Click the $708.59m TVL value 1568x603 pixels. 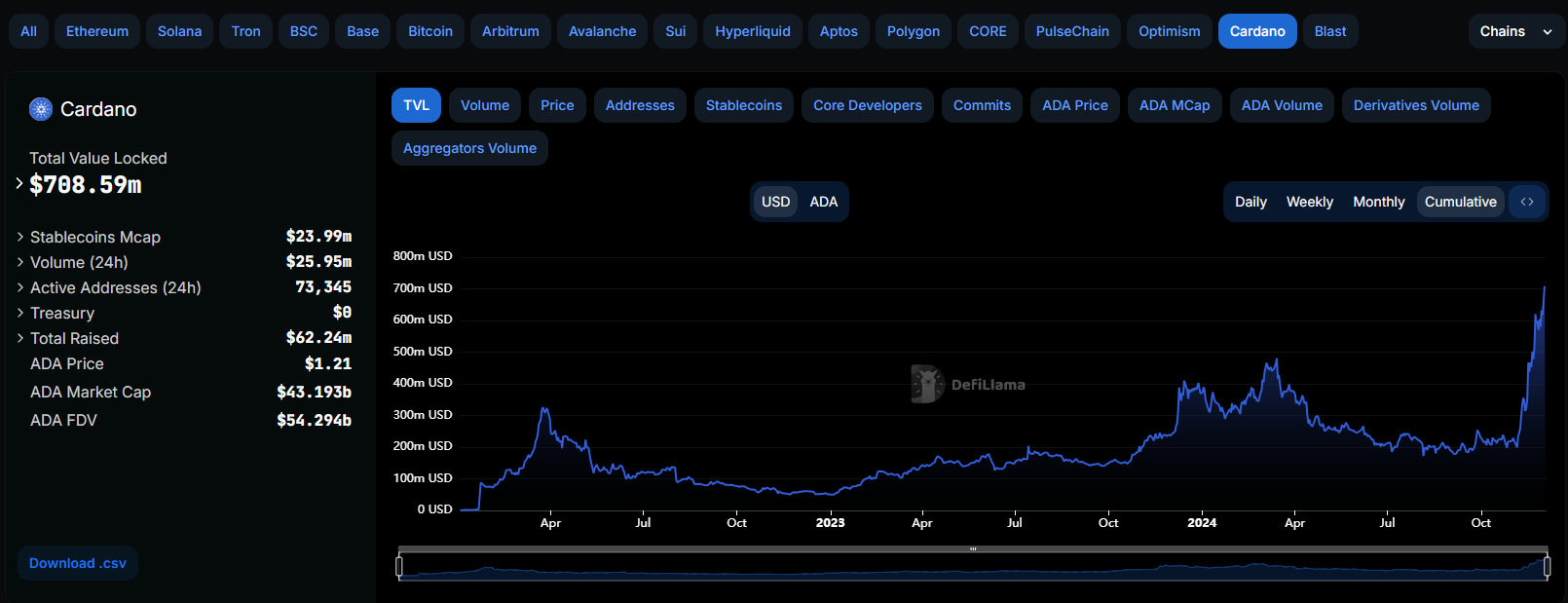(x=86, y=184)
